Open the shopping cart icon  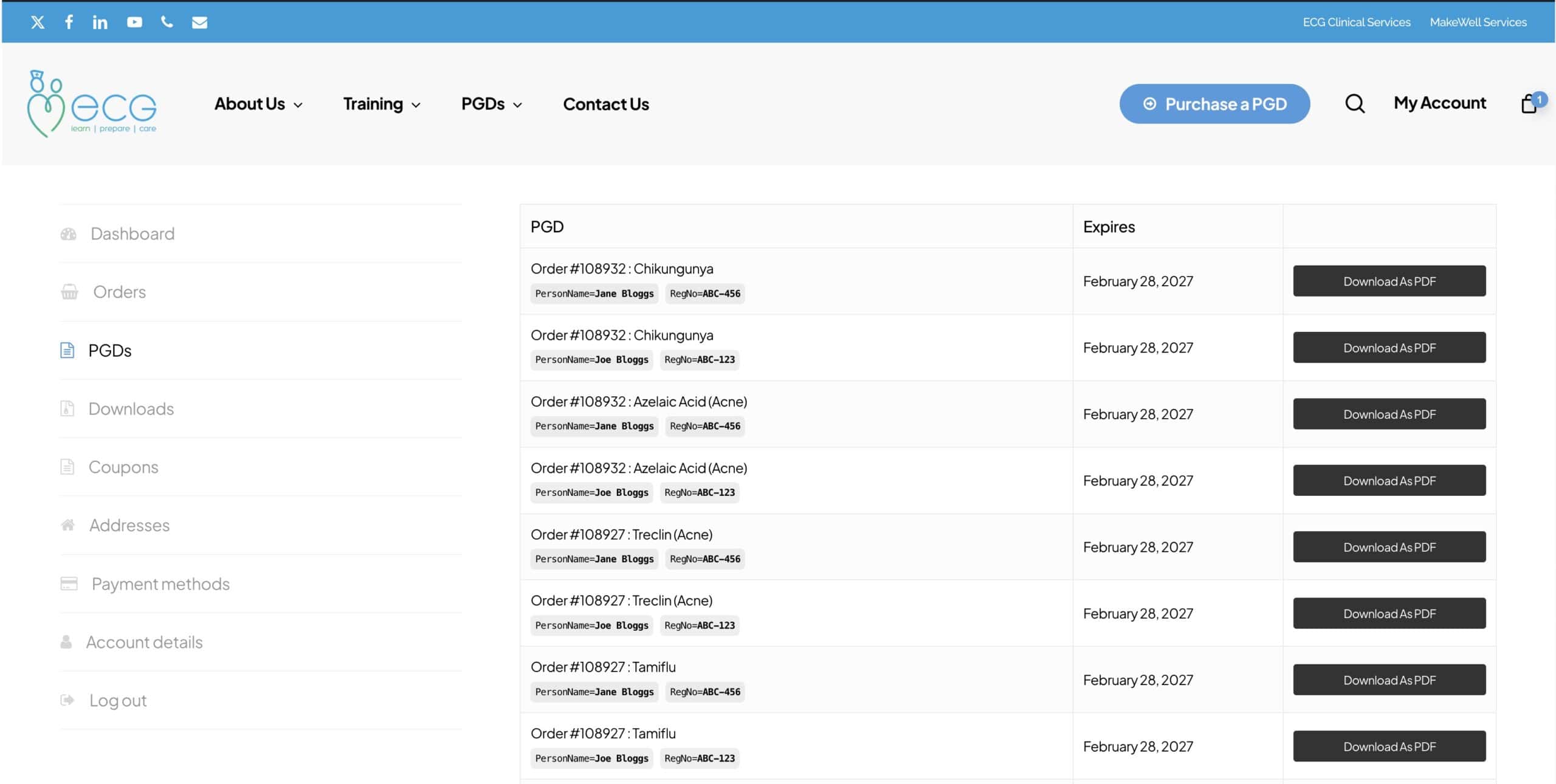(1530, 104)
